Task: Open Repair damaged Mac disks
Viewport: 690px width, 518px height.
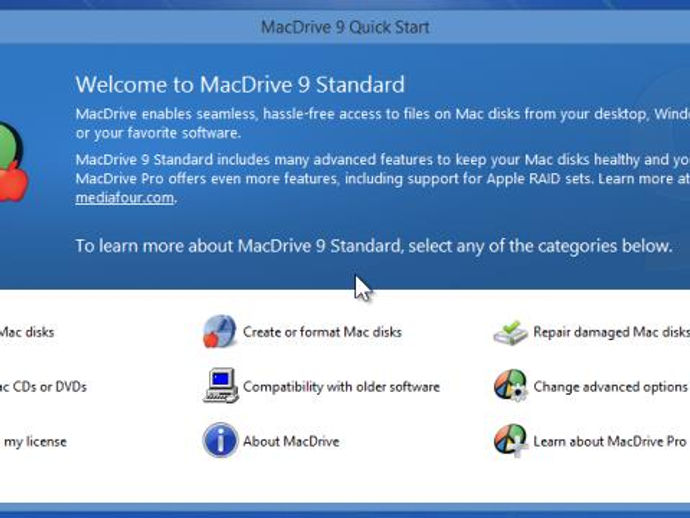Action: click(612, 332)
